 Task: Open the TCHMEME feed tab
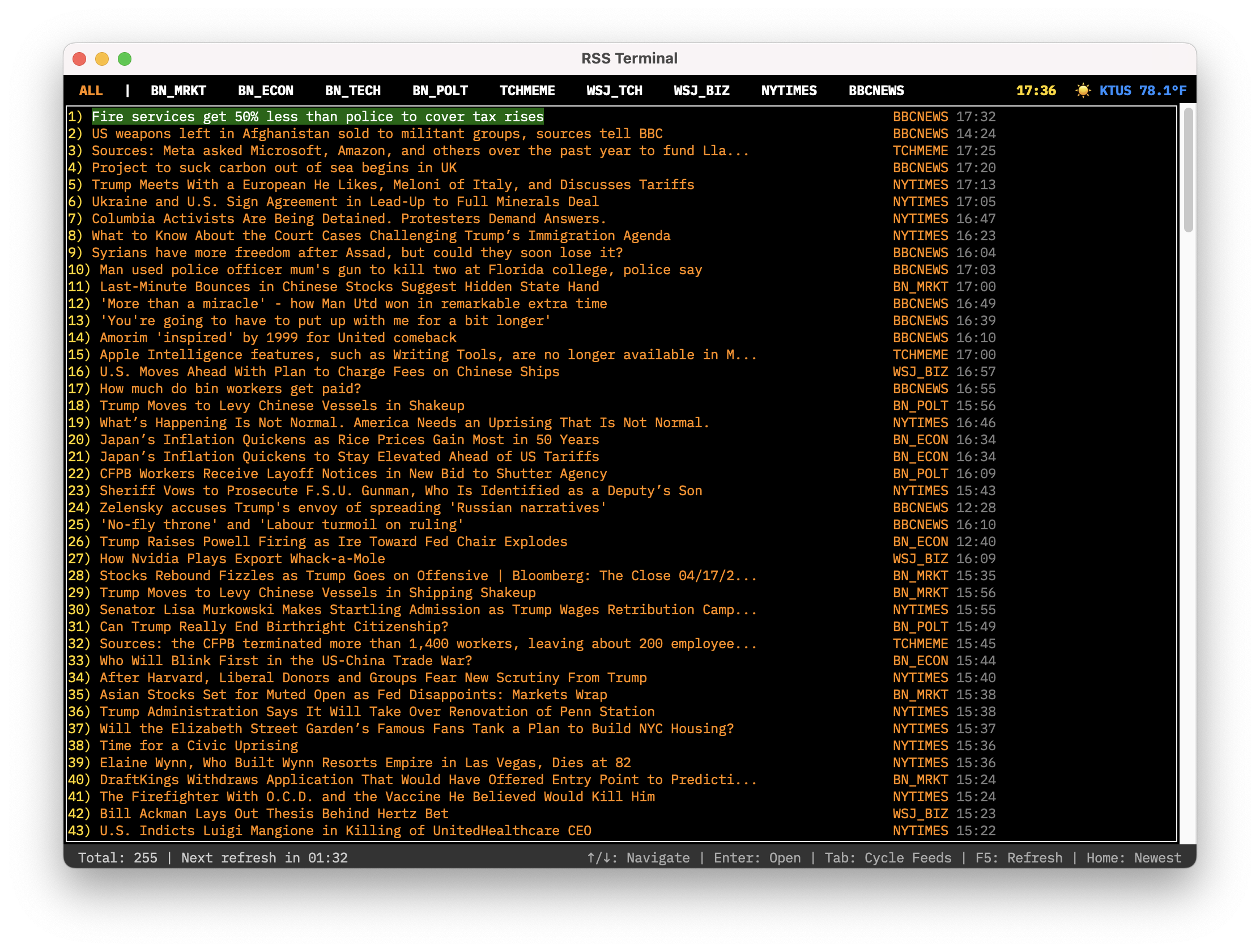[x=526, y=90]
